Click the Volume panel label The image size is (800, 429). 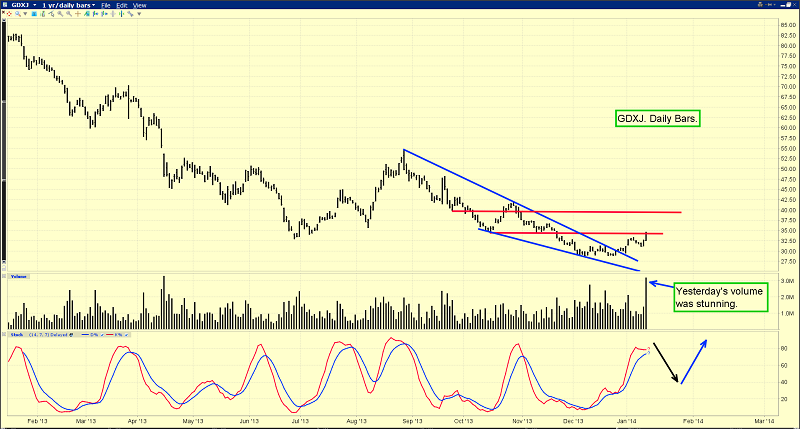[x=19, y=276]
